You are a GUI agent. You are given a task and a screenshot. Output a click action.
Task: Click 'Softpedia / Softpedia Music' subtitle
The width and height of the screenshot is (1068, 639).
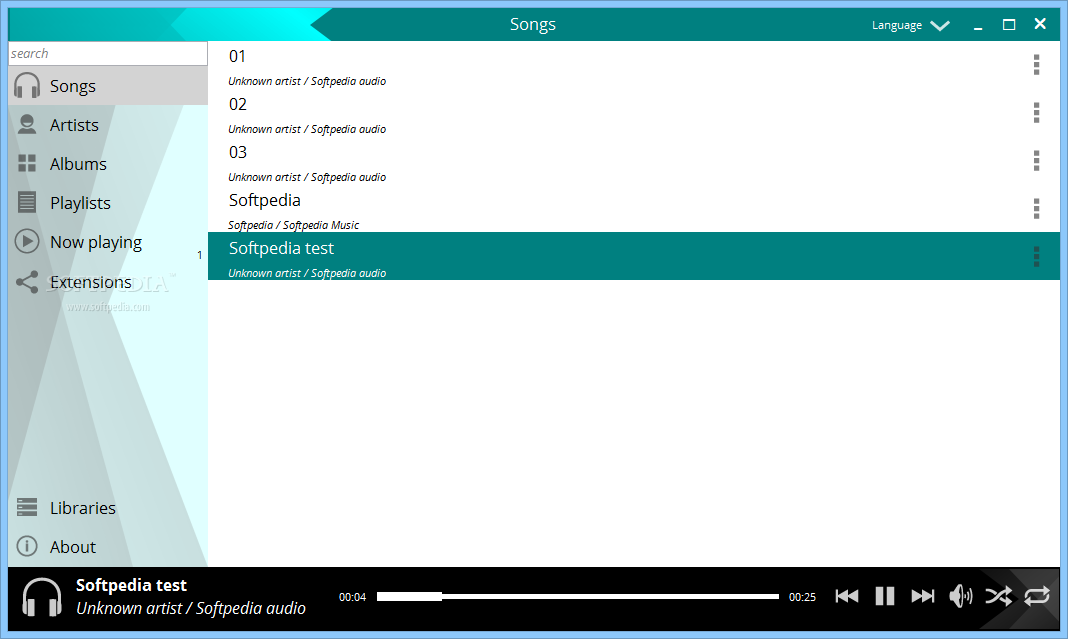294,225
